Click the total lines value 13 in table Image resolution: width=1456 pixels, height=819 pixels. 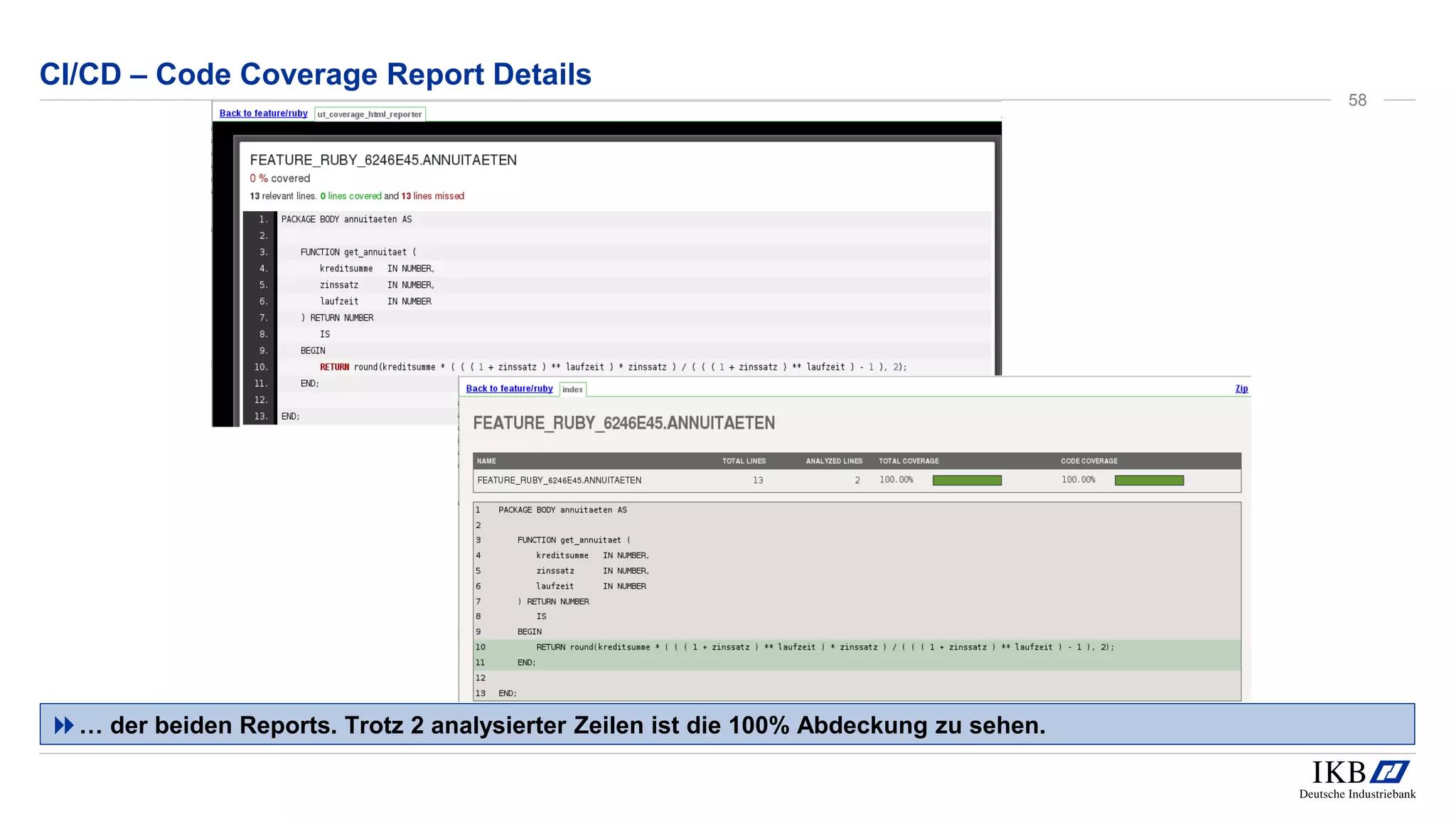tap(758, 481)
